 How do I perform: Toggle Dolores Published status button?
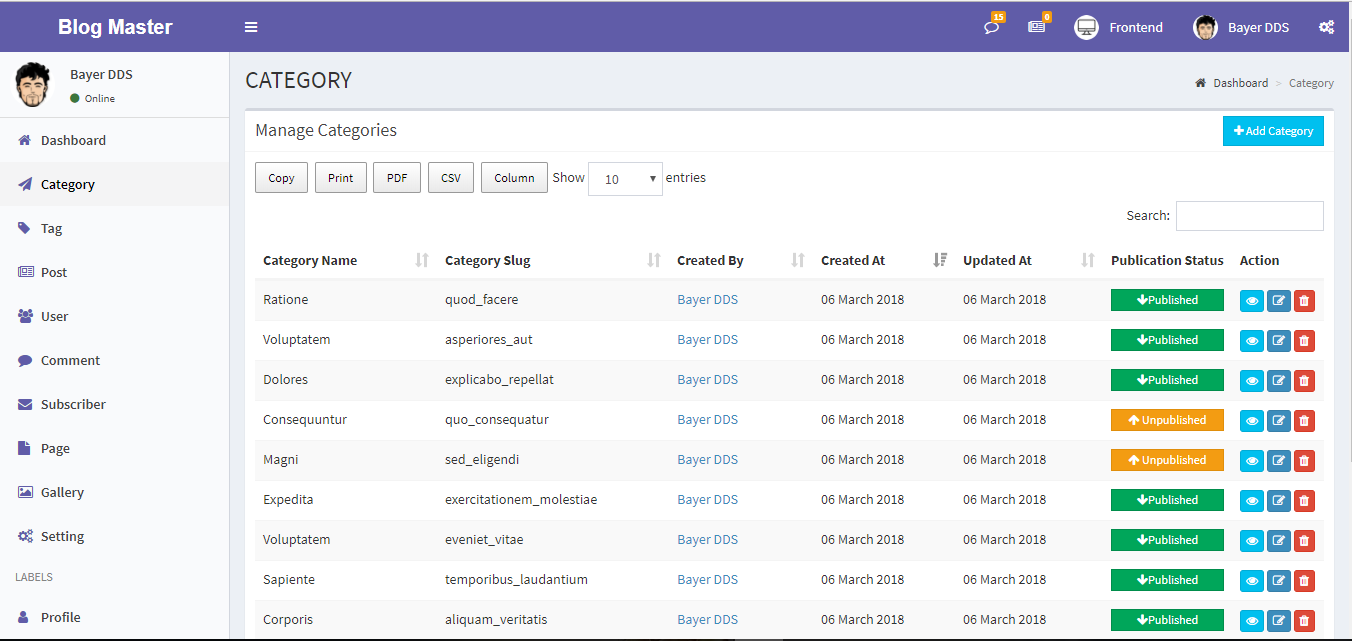click(x=1167, y=380)
